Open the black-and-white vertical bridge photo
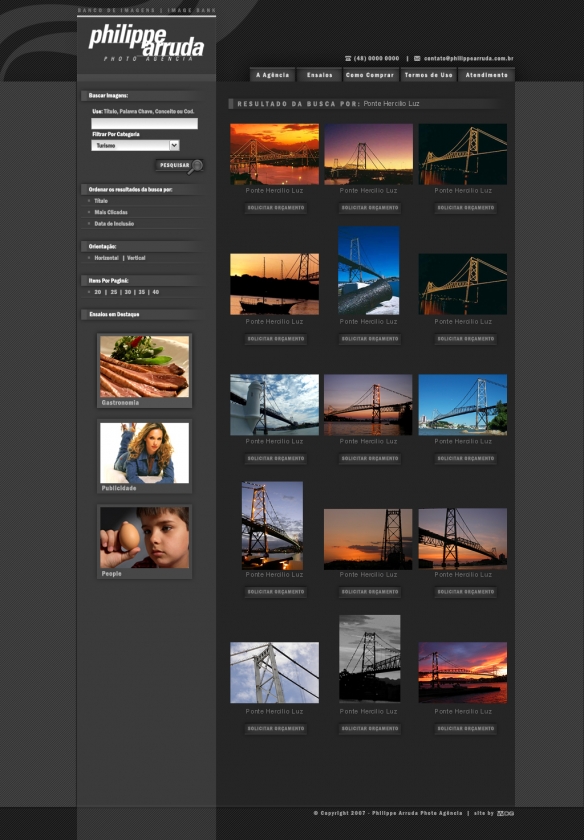Viewport: 584px width, 840px height. (370, 658)
